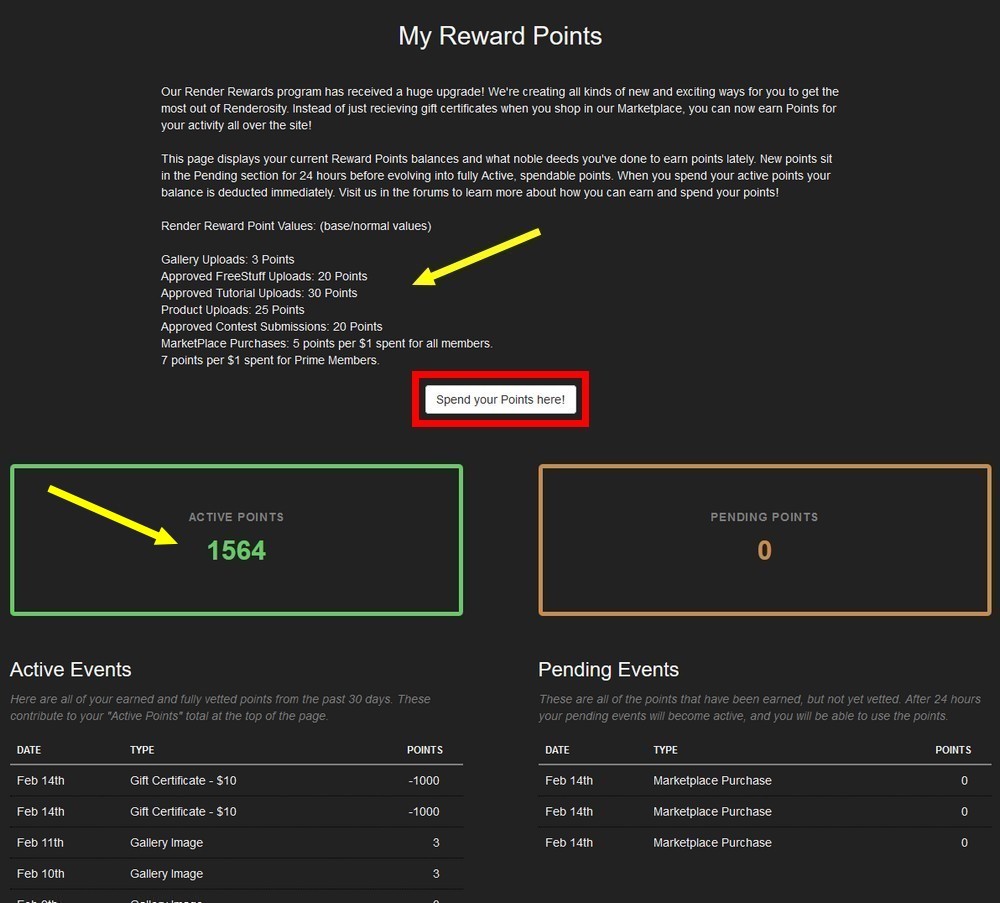The image size is (1000, 903).
Task: Click 'Gallery Image' in the Feb 11th row
Action: click(166, 843)
